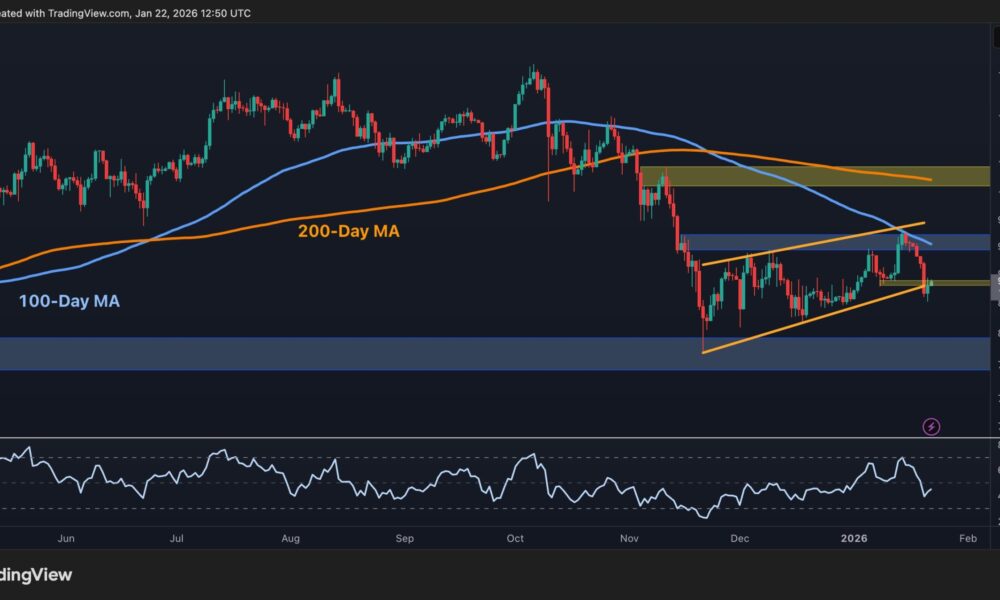Click the lightning bolt quick-trade icon
This screenshot has width=1000, height=600.
[931, 425]
